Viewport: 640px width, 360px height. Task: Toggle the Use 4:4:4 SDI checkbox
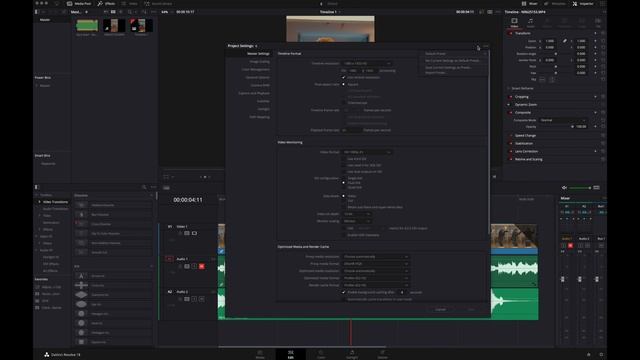click(343, 159)
